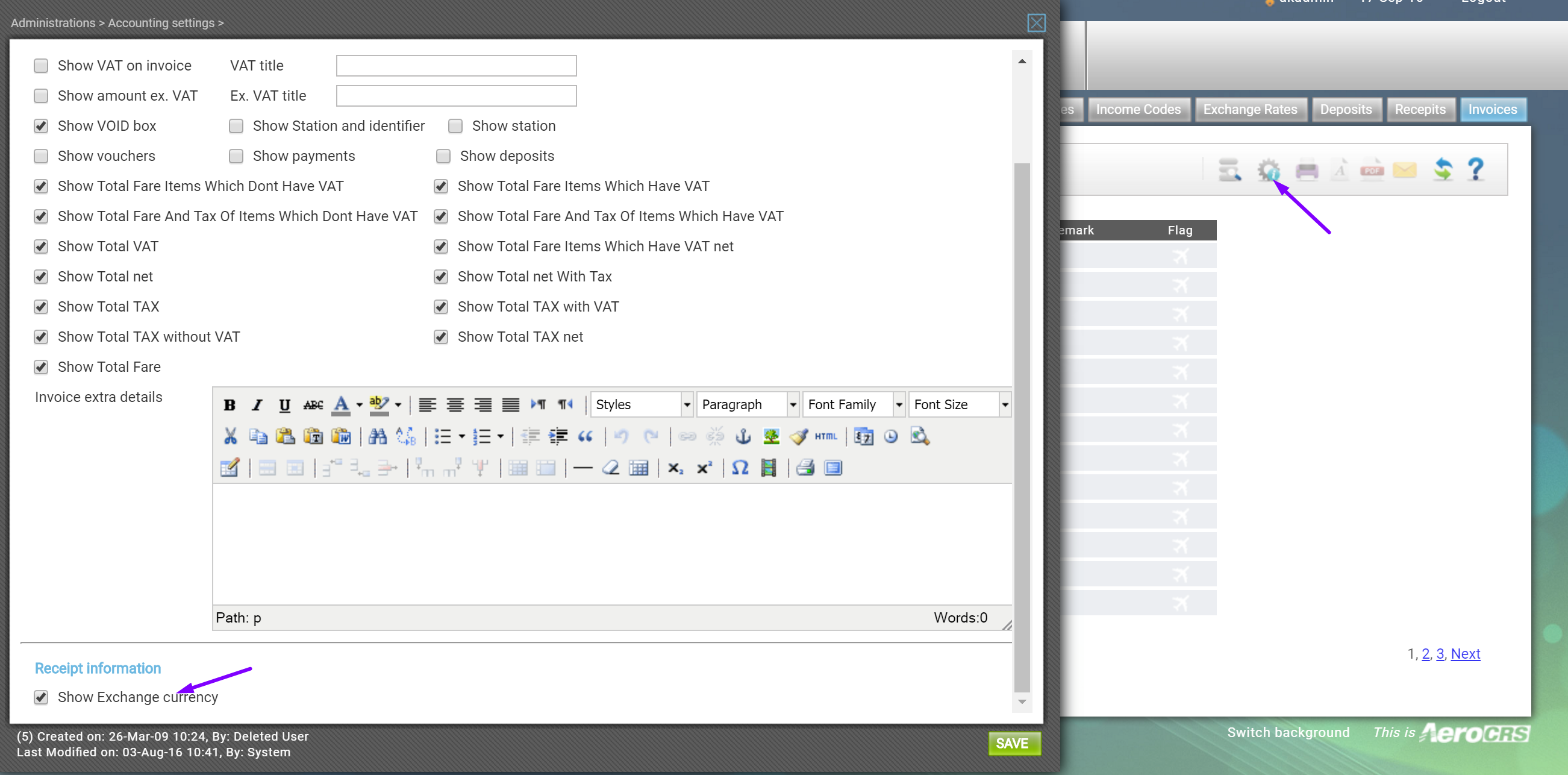
Task: Open the Font Size dropdown
Action: point(960,405)
